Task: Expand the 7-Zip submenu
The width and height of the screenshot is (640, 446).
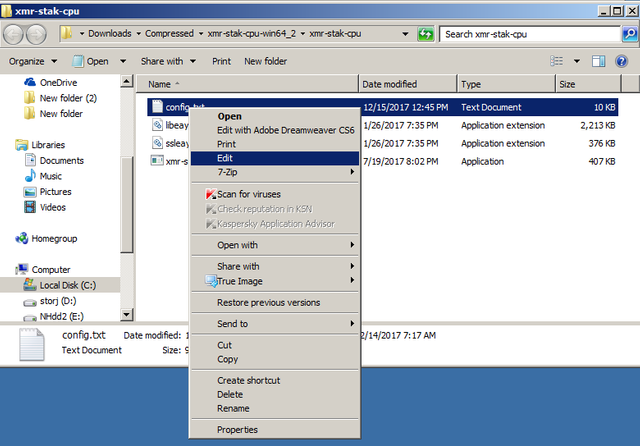Action: [x=275, y=172]
